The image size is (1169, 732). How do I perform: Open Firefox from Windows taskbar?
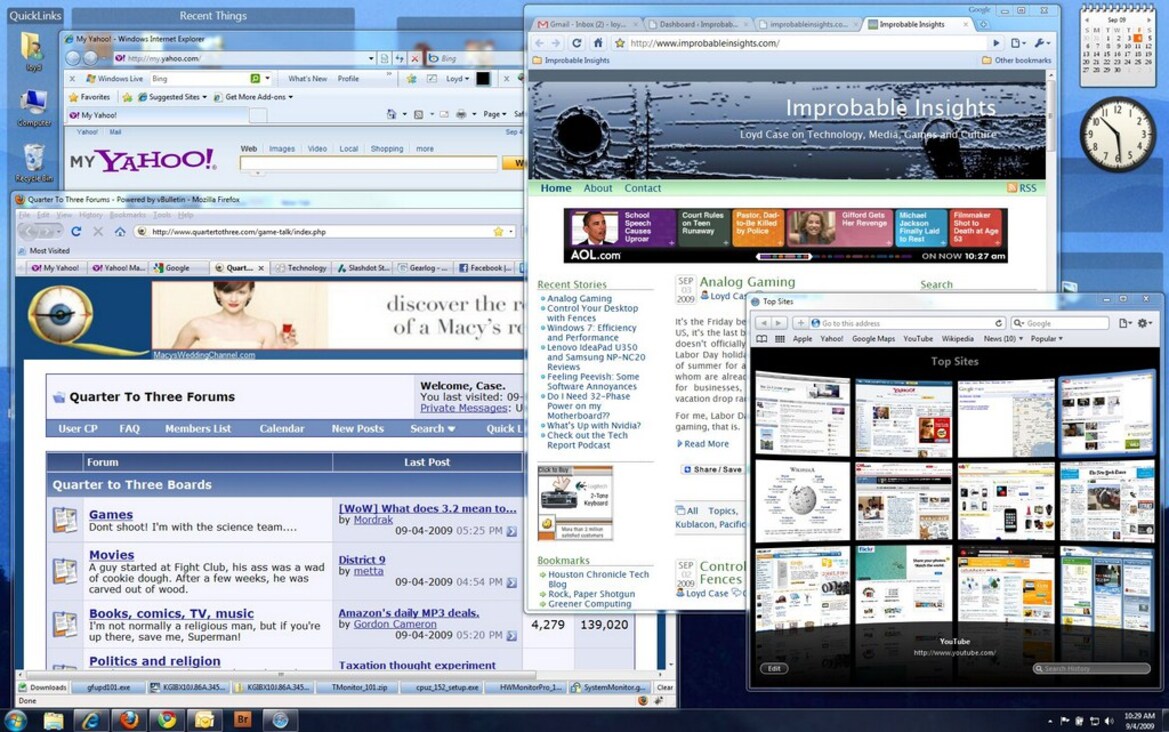129,720
